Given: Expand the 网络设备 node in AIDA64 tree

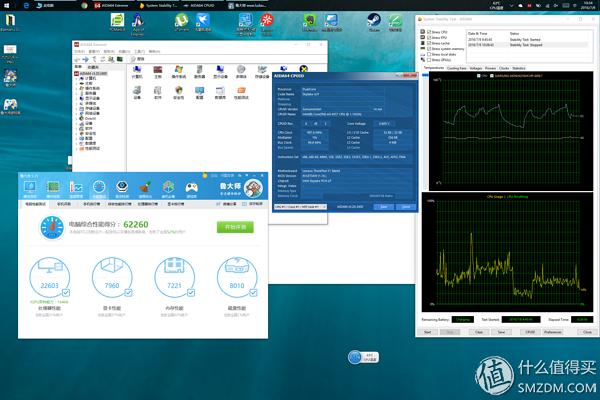Looking at the screenshot, I should click(x=77, y=113).
